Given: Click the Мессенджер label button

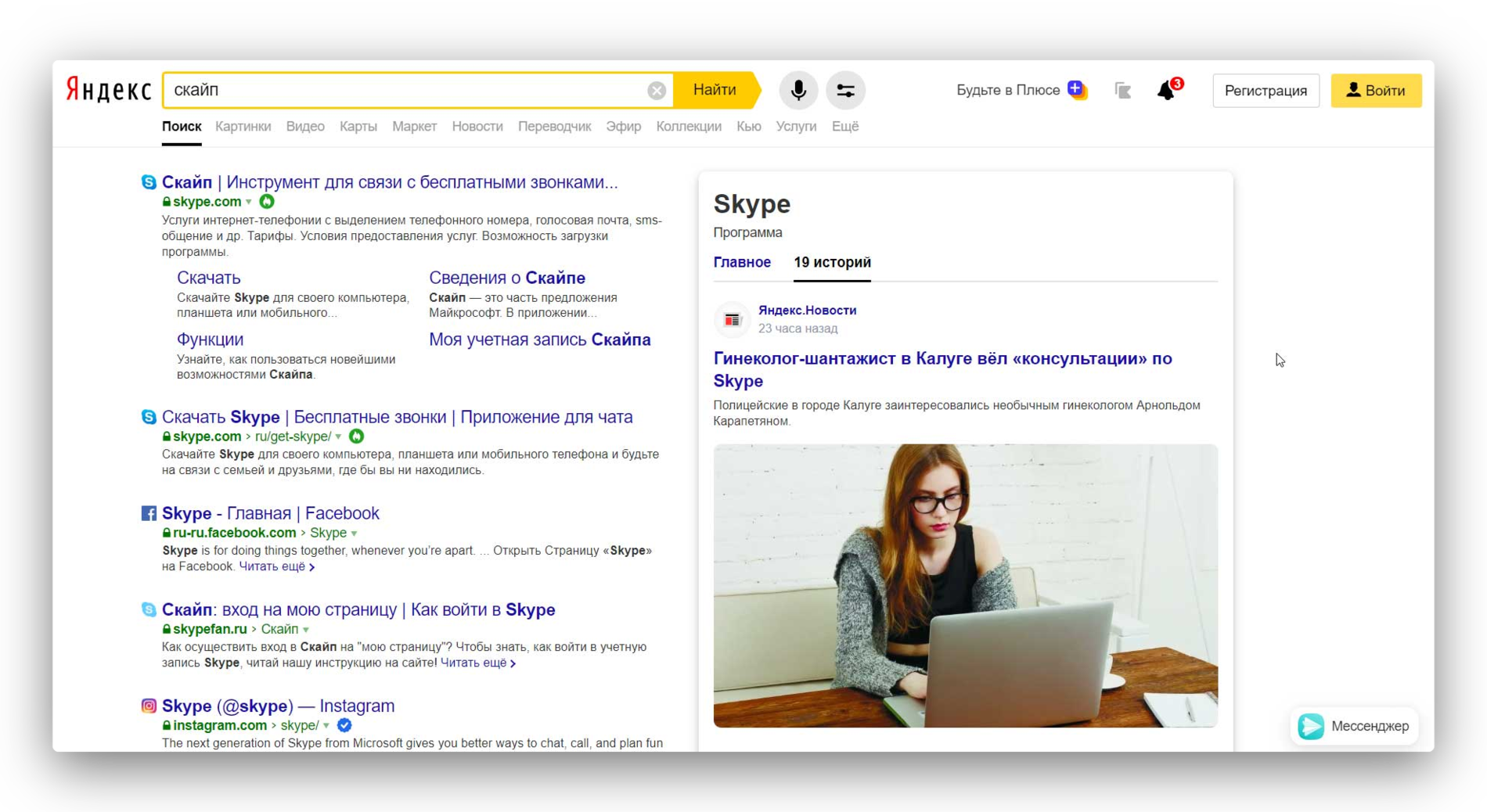Looking at the screenshot, I should click(1370, 726).
